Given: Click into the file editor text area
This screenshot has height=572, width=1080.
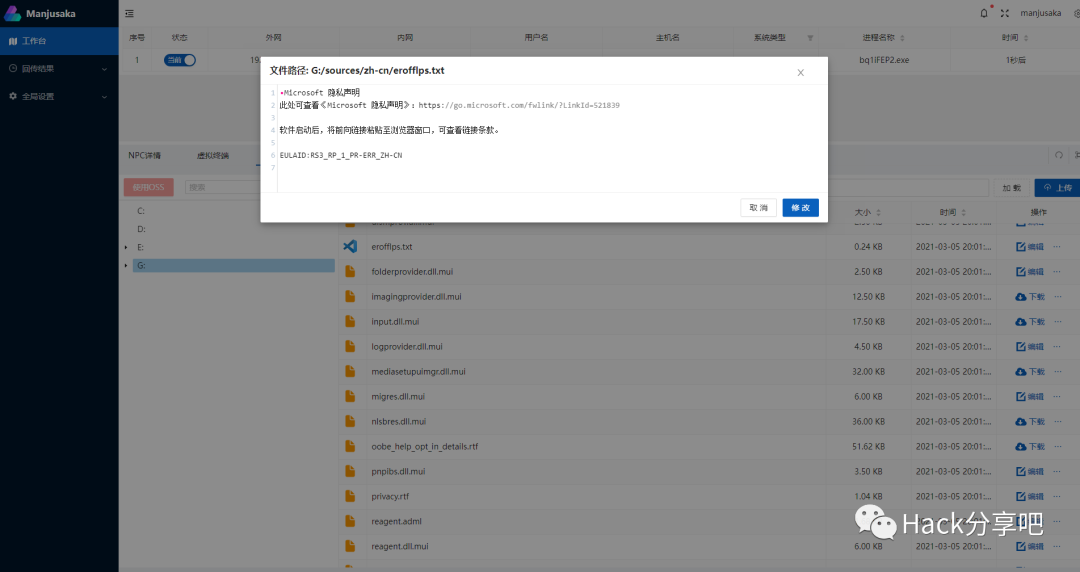Looking at the screenshot, I should pos(551,138).
